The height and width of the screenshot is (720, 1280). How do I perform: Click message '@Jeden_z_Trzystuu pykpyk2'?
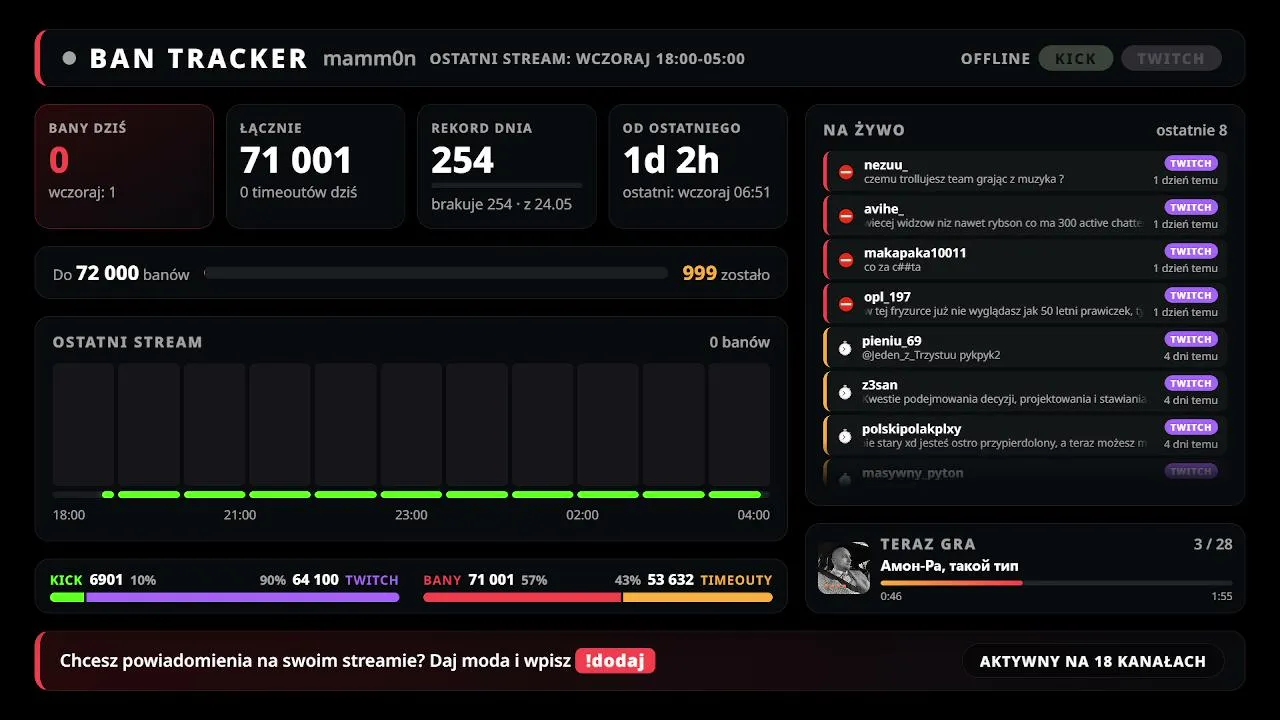[x=932, y=355]
